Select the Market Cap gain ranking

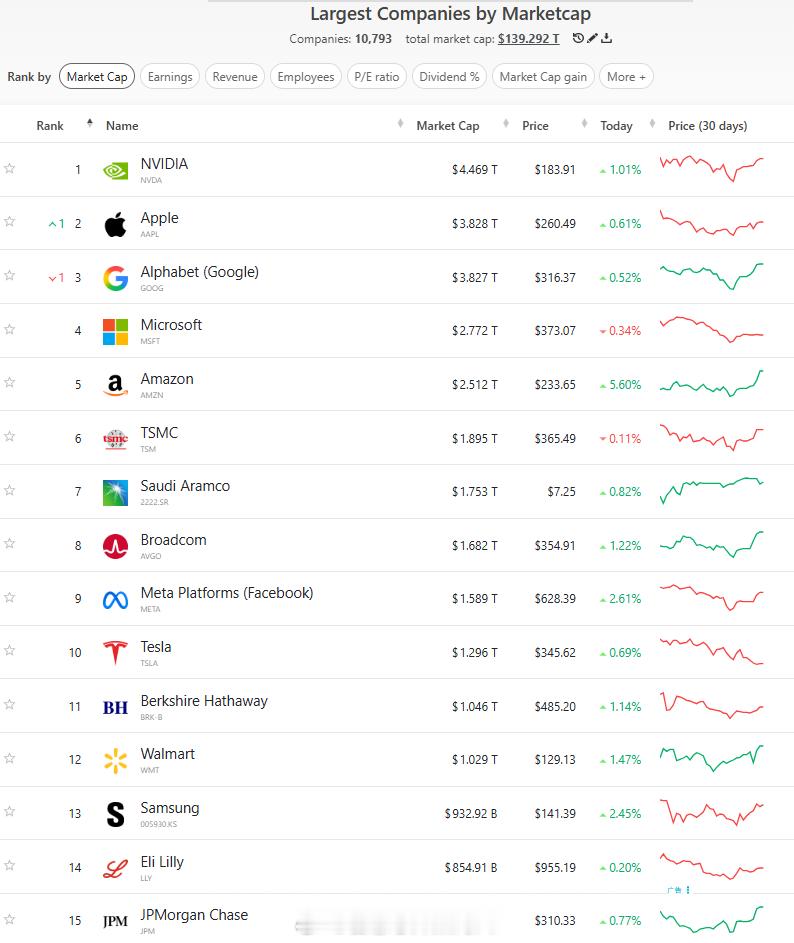(x=544, y=77)
